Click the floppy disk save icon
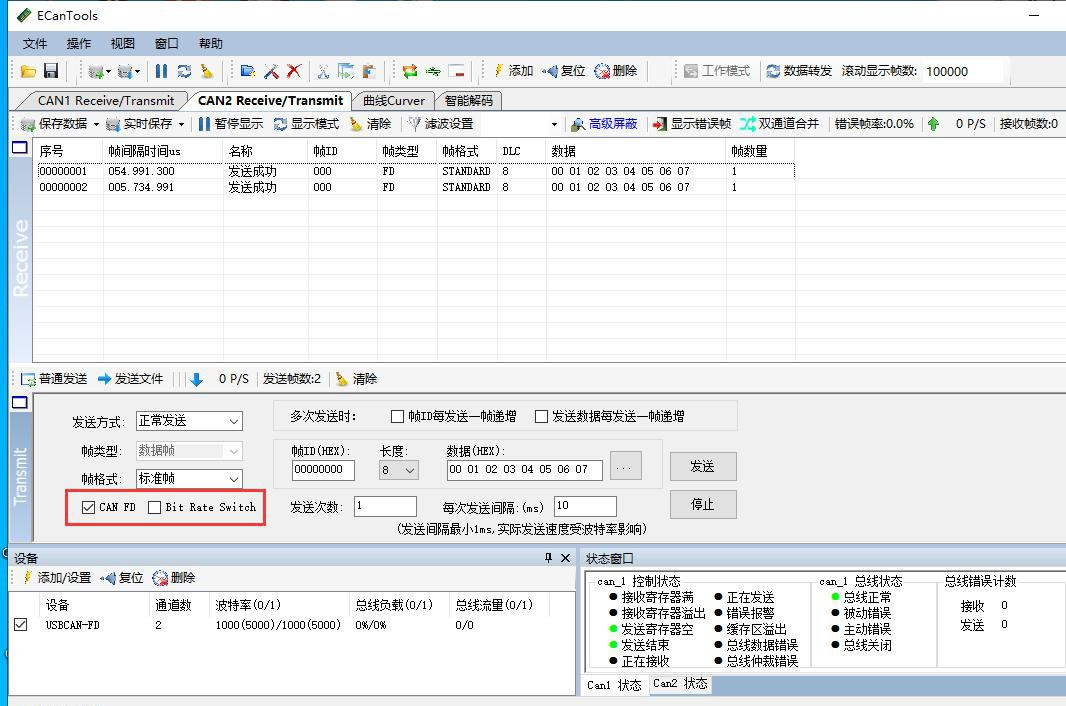Viewport: 1066px width, 706px height. point(50,71)
